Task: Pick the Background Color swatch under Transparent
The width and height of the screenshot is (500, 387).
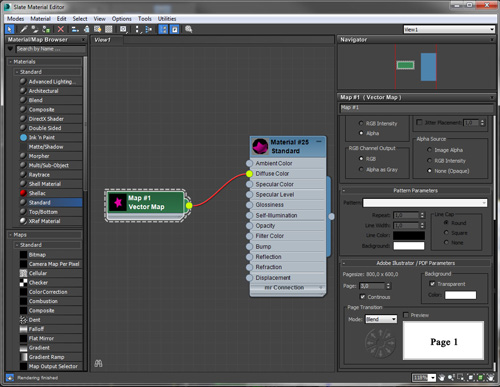Action: pyautogui.click(x=460, y=295)
